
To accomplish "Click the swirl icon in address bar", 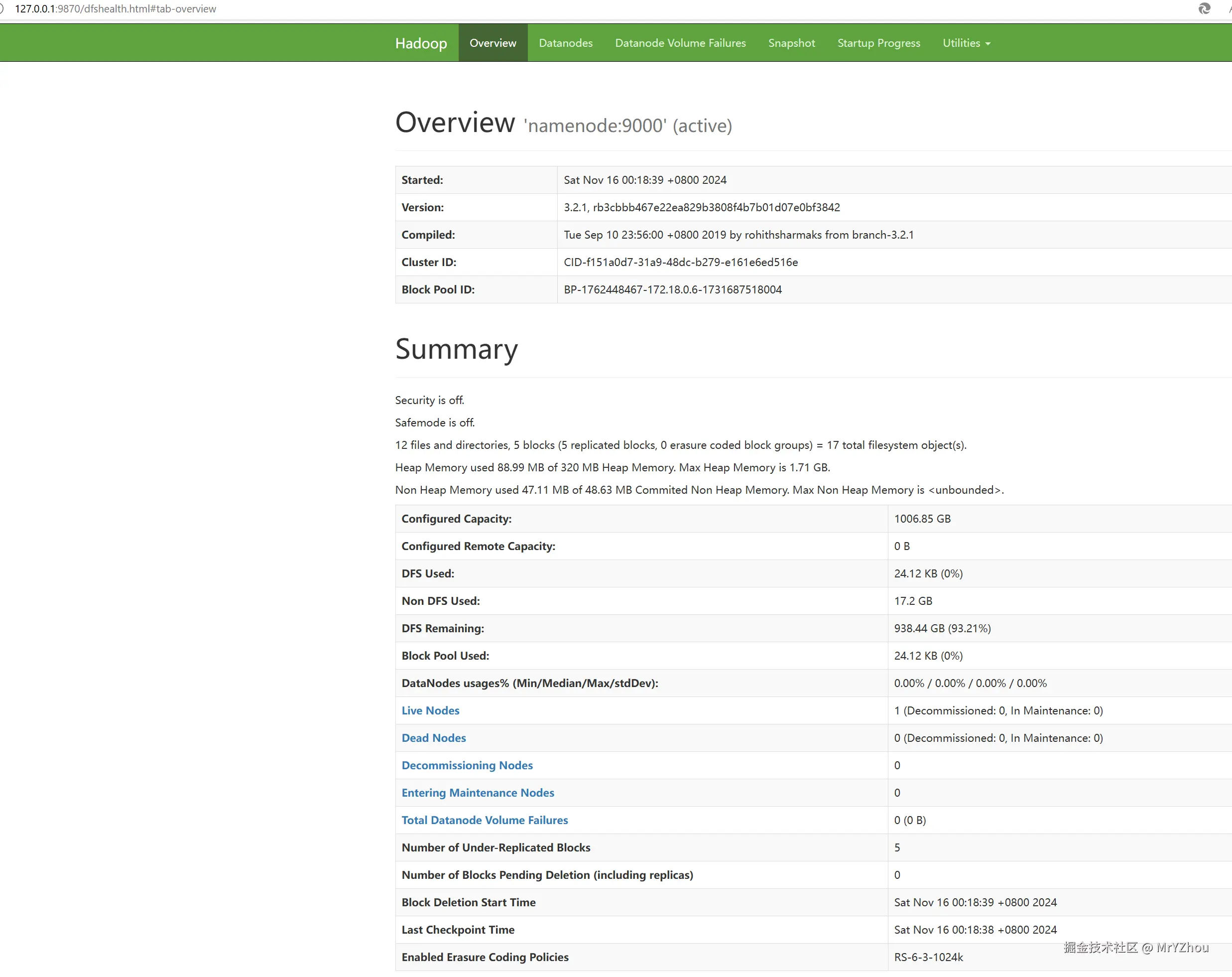I will pyautogui.click(x=1204, y=8).
